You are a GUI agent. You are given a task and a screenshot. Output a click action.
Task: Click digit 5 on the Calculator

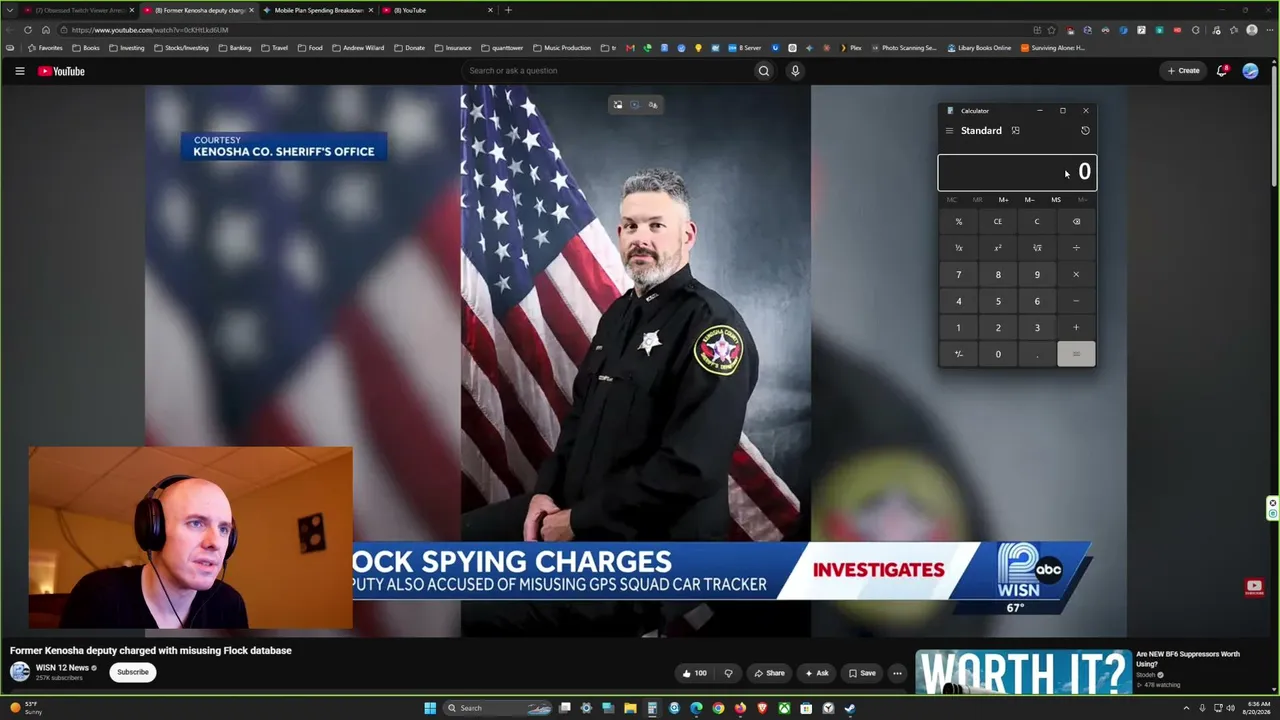tap(998, 301)
